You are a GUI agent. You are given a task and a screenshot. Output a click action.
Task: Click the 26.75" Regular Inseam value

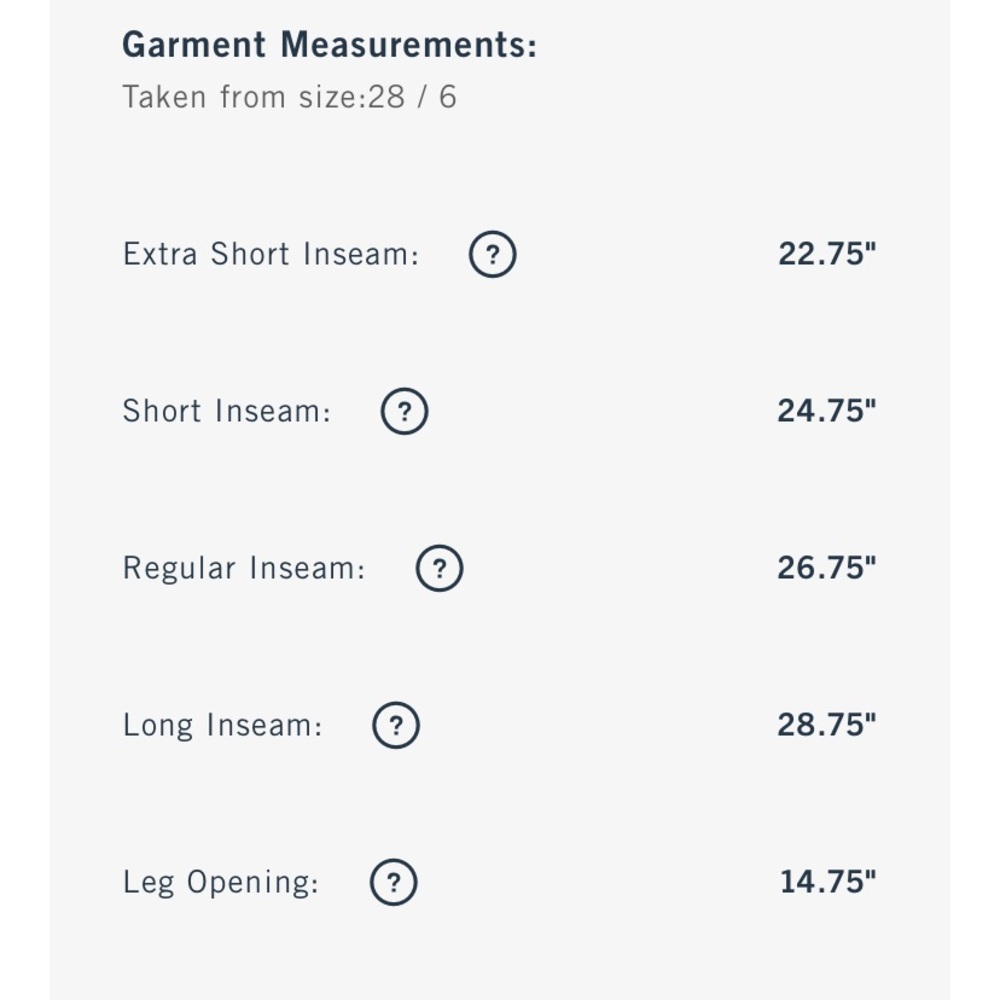point(827,568)
